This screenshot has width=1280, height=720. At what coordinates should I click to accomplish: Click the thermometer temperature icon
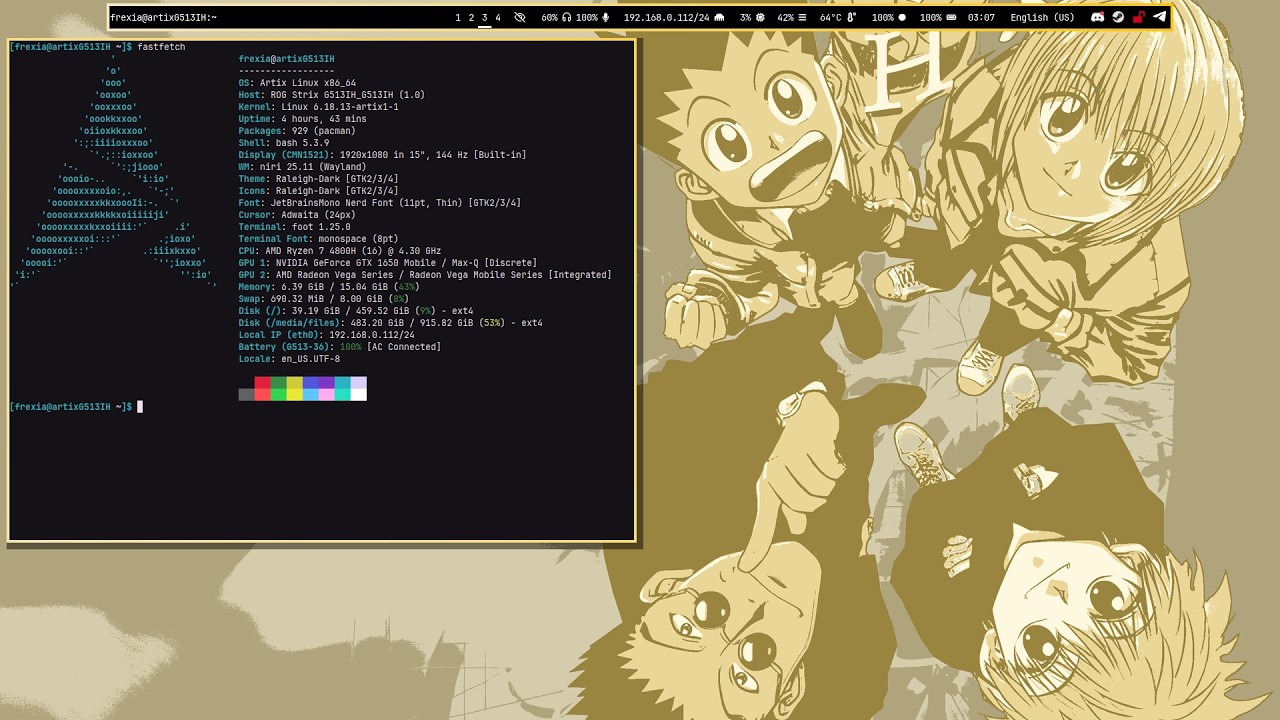pos(851,17)
